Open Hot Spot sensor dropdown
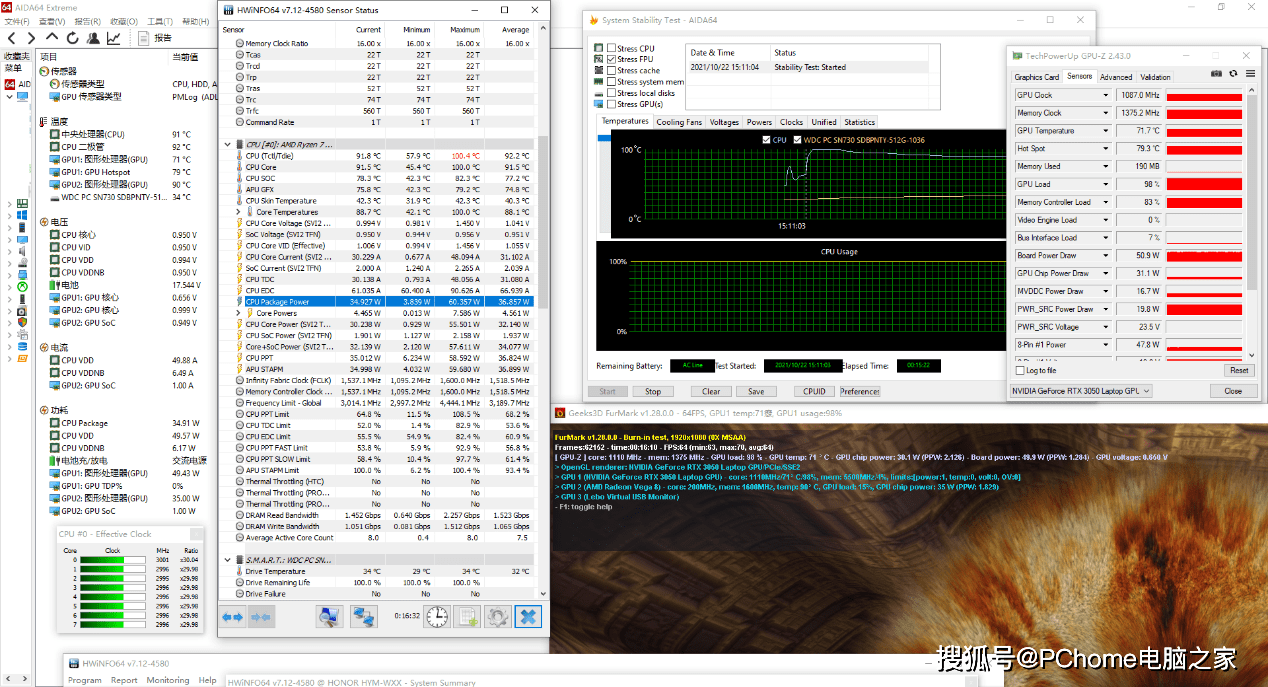The width and height of the screenshot is (1268, 687). [1105, 149]
